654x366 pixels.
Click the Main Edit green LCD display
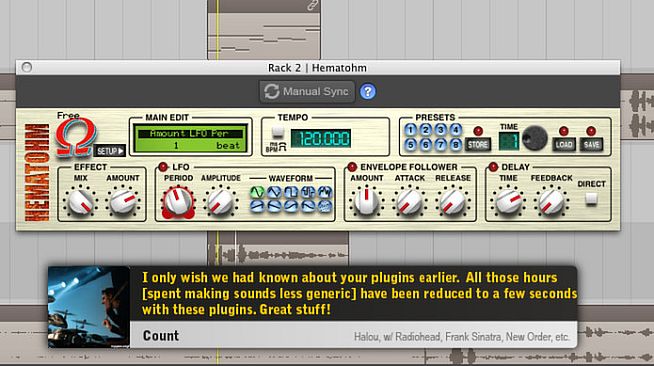(x=191, y=139)
